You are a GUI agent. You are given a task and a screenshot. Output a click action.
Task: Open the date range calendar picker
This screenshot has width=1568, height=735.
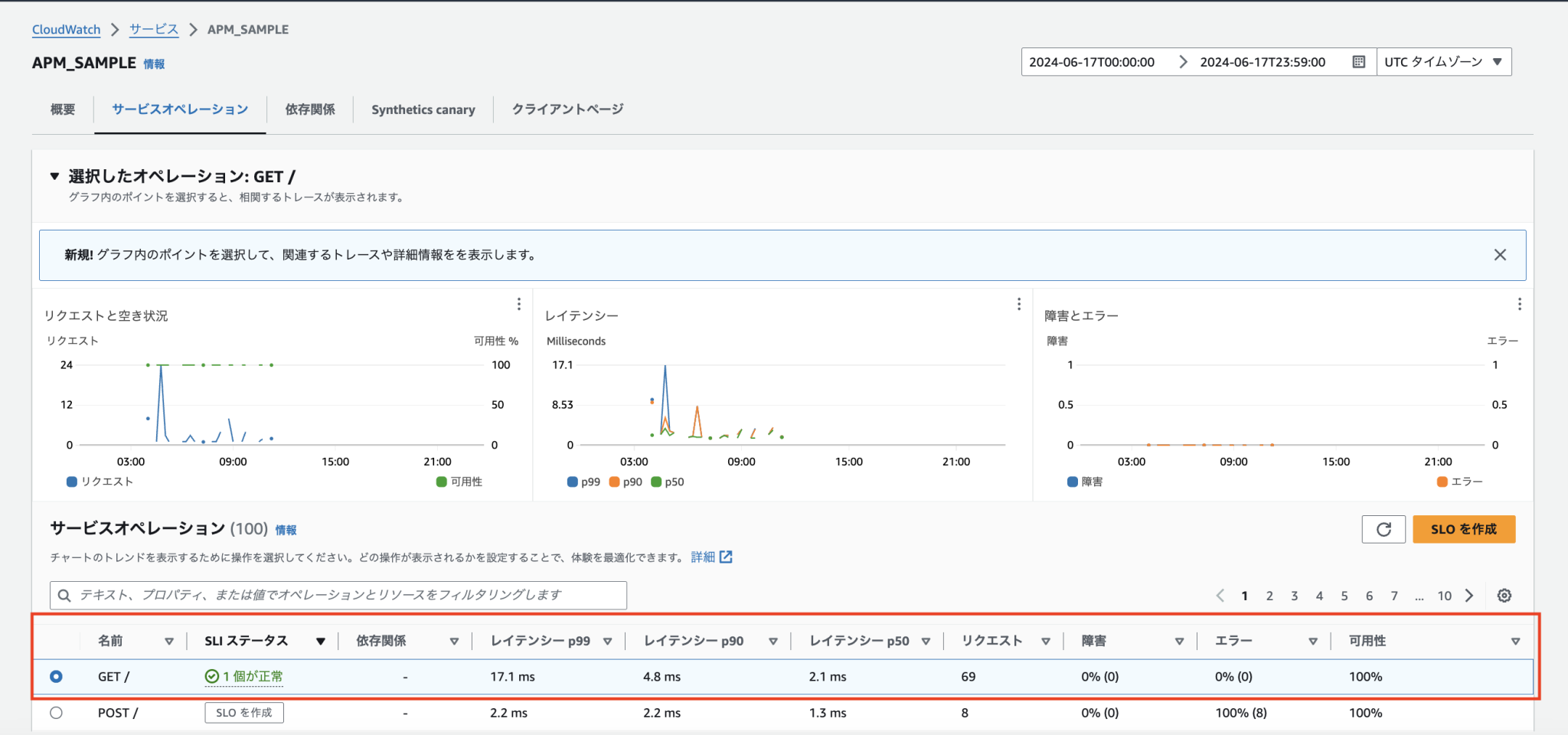click(x=1358, y=61)
